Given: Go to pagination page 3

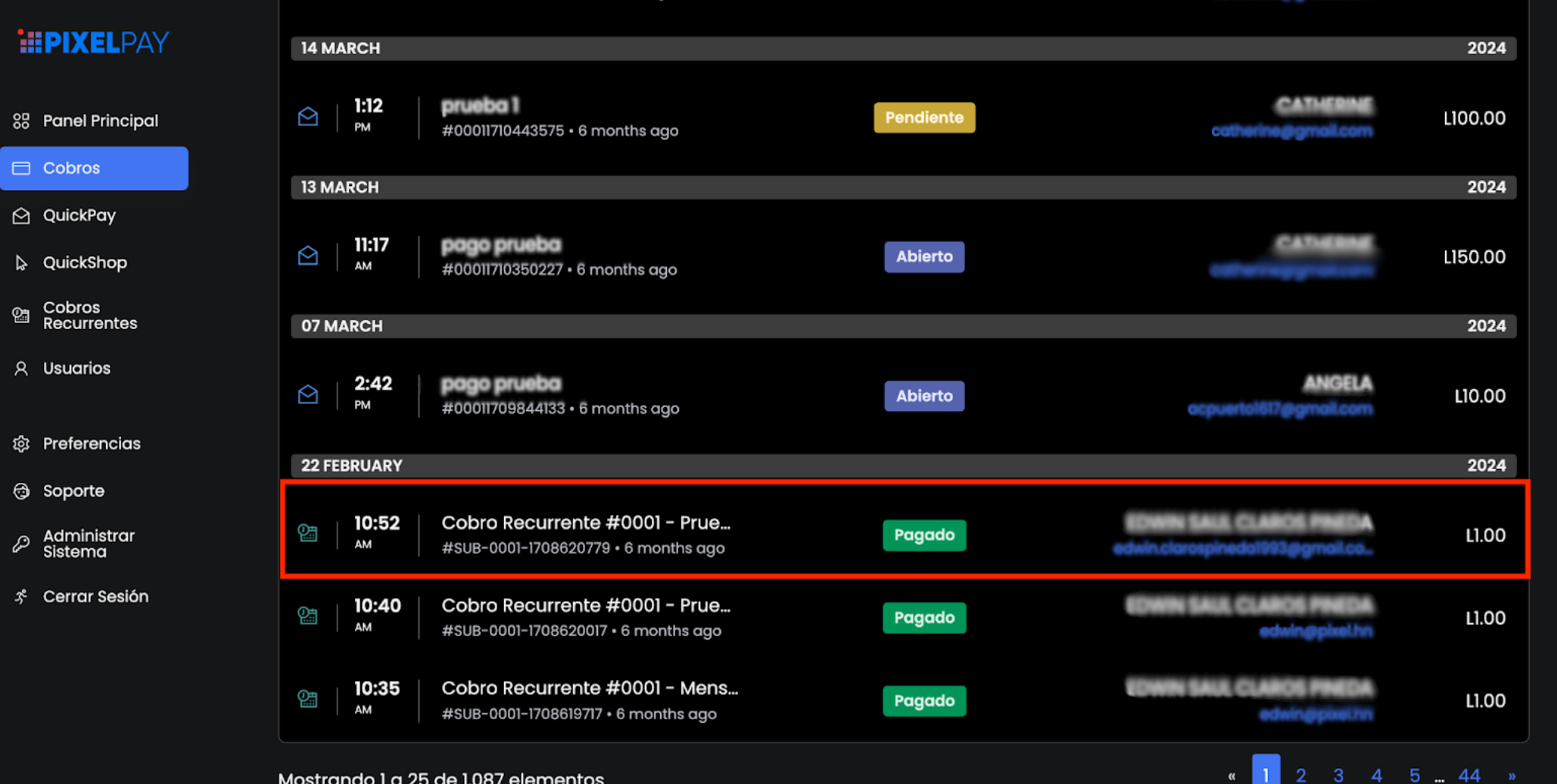Looking at the screenshot, I should [1338, 774].
